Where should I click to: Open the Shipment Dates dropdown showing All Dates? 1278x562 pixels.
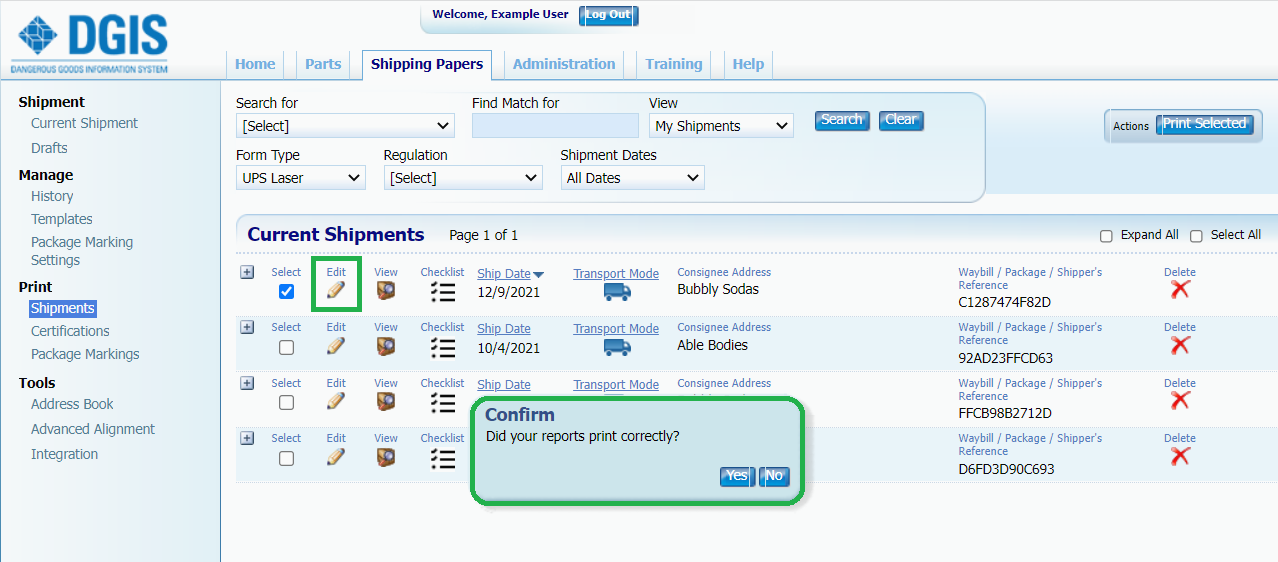click(632, 178)
